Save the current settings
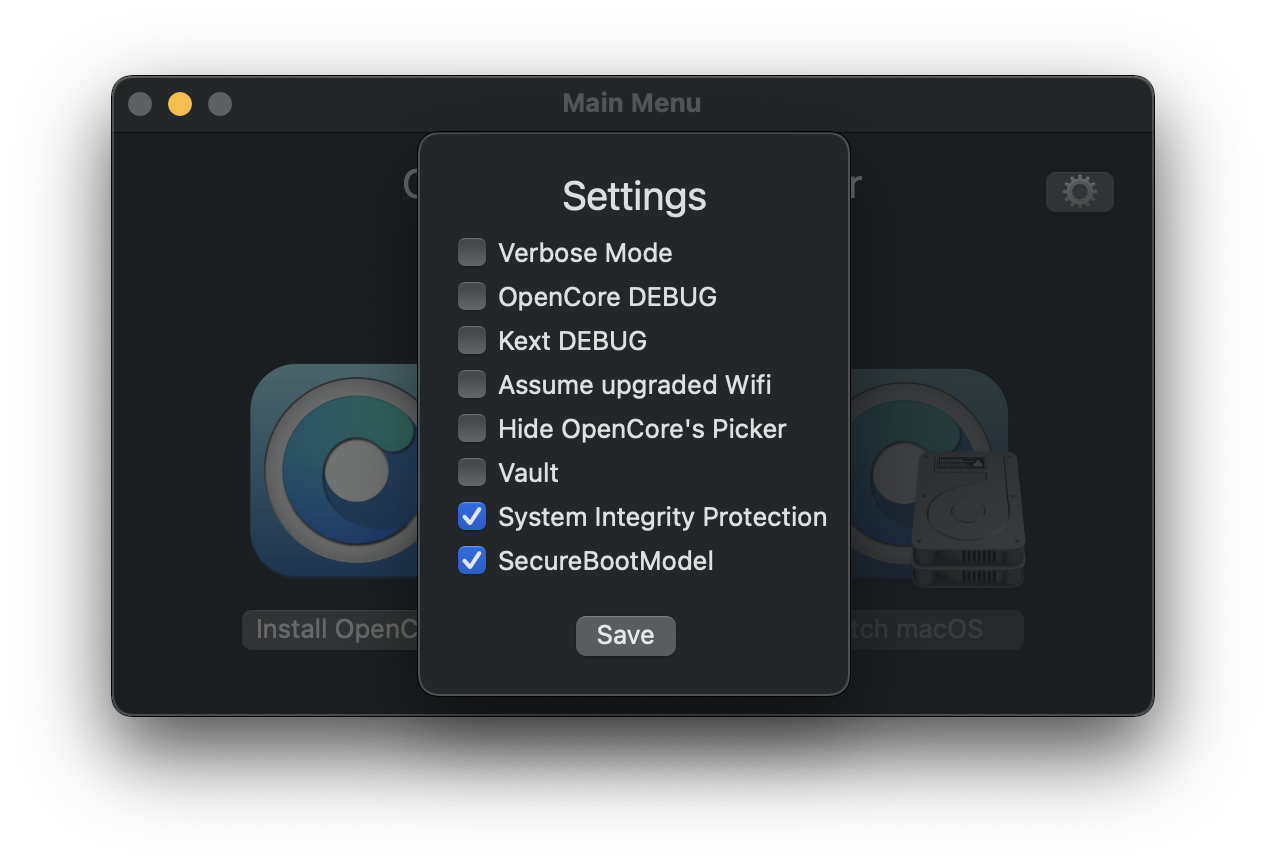 [x=625, y=635]
